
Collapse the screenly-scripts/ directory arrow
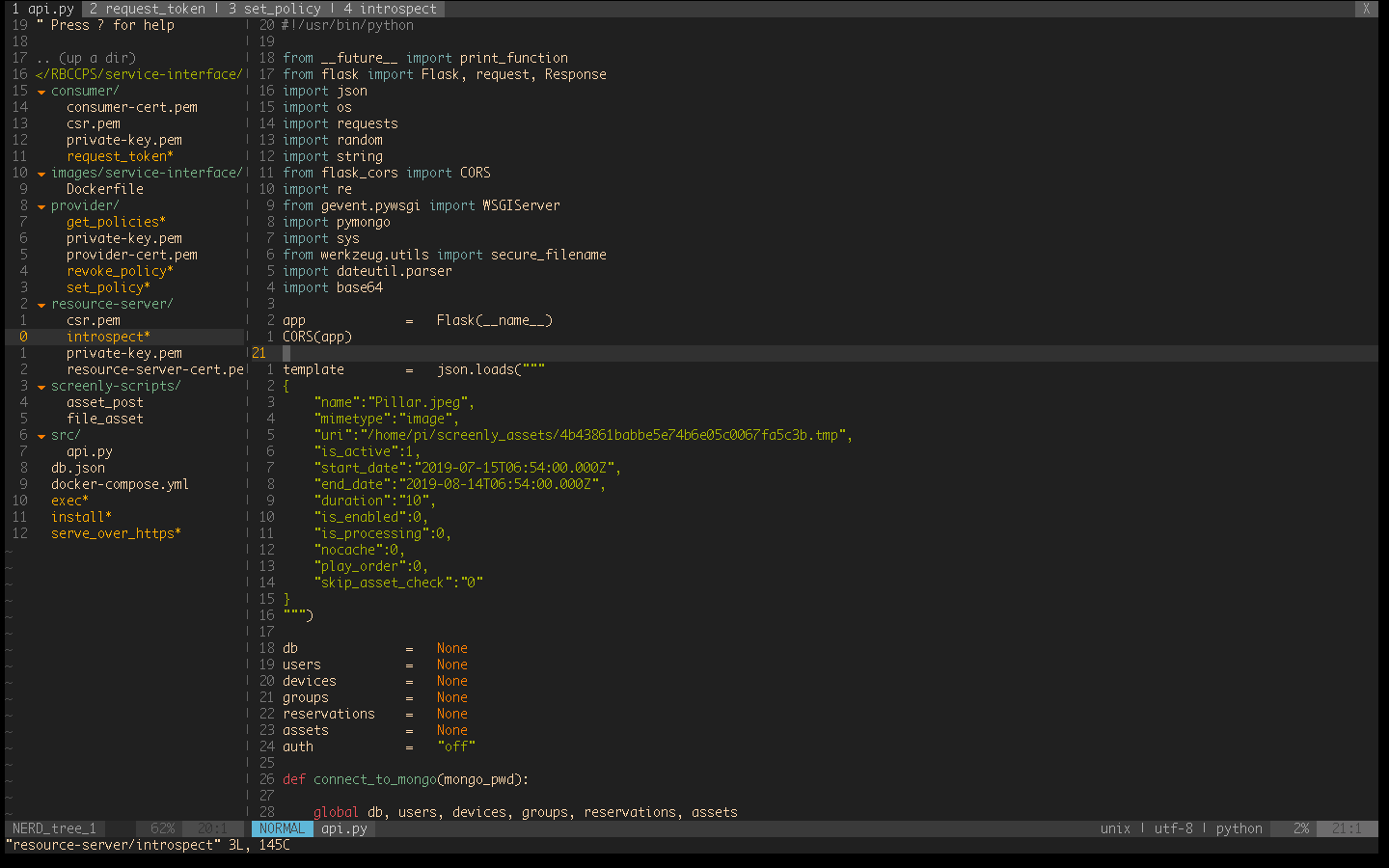pos(41,387)
